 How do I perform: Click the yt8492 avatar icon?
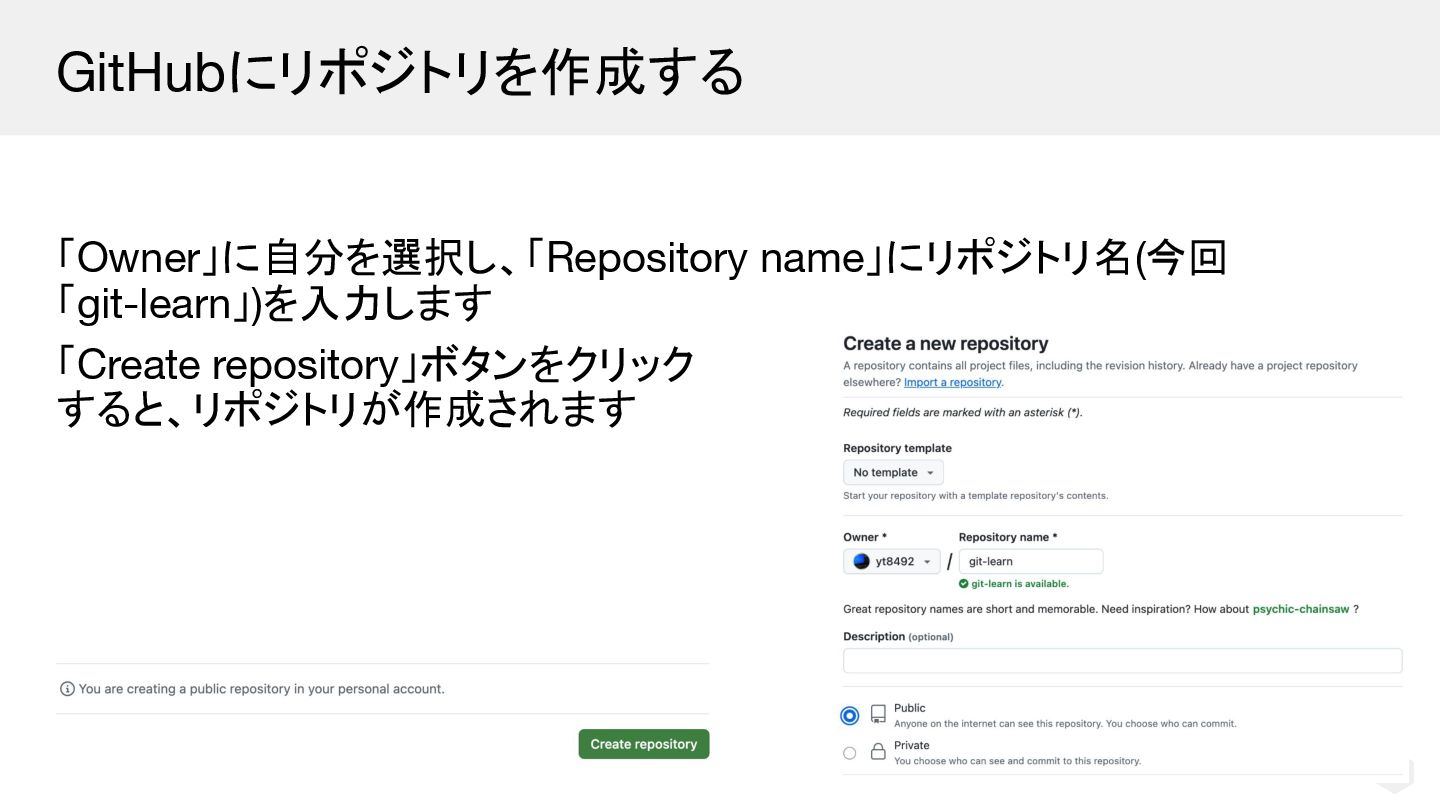pos(861,561)
